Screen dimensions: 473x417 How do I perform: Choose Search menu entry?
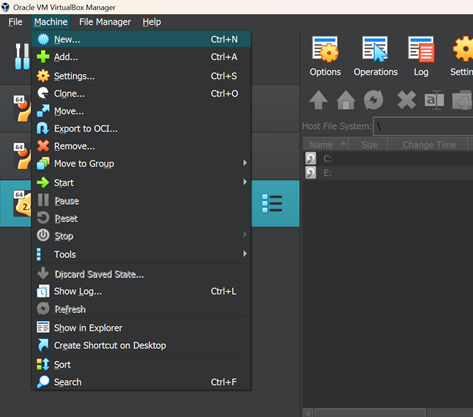(141, 382)
